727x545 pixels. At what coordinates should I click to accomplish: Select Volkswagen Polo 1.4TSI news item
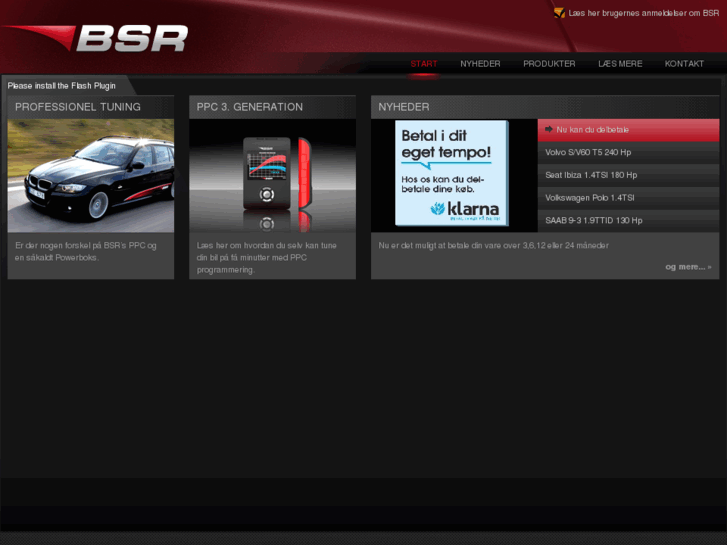(628, 198)
